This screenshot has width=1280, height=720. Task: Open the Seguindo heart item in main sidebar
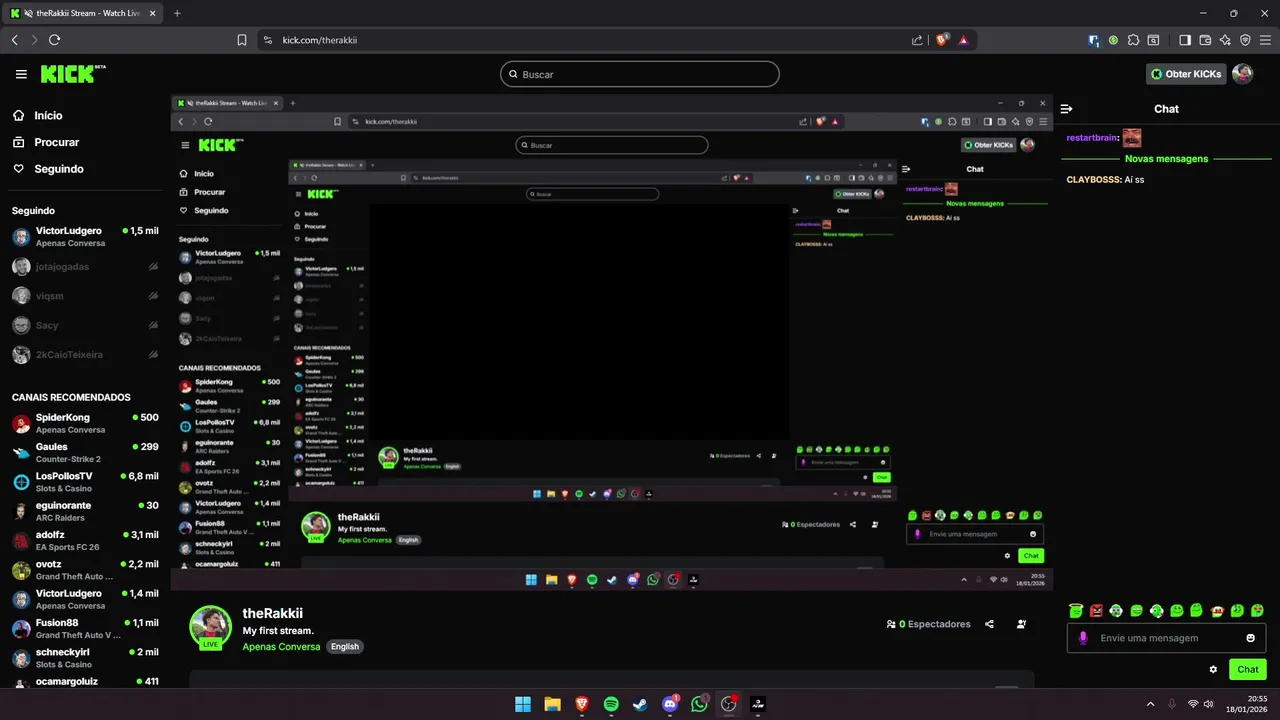click(x=48, y=169)
